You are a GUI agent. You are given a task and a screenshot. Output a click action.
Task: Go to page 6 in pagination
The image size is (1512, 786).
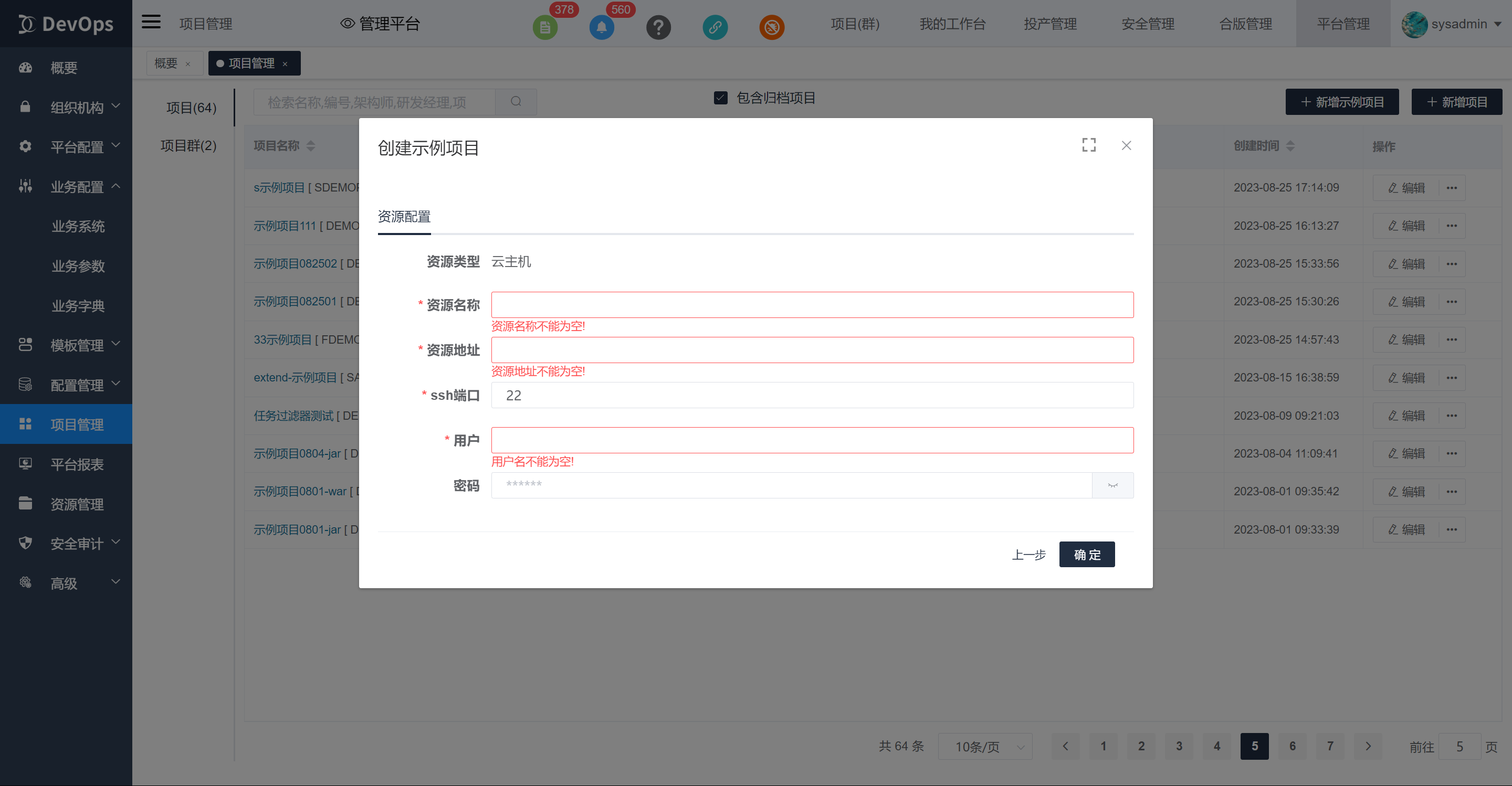[1292, 746]
